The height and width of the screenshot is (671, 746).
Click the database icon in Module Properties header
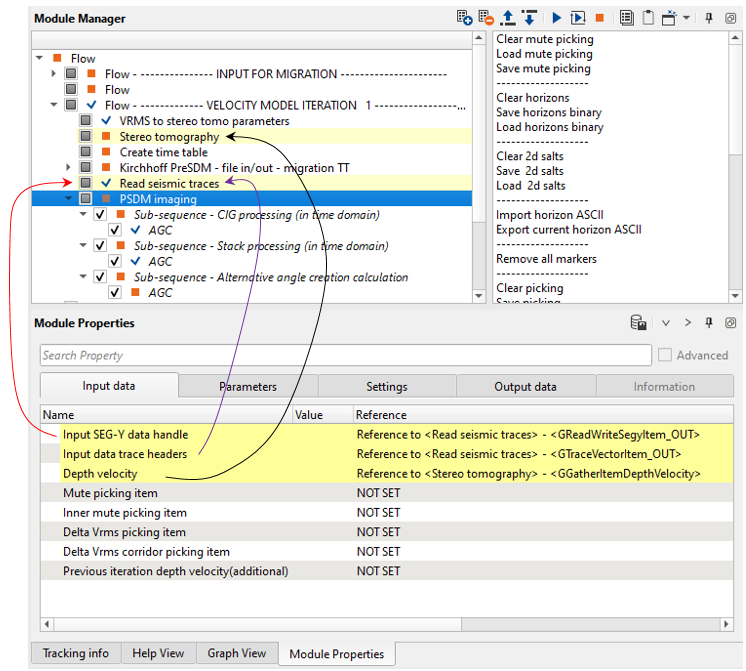pos(637,323)
